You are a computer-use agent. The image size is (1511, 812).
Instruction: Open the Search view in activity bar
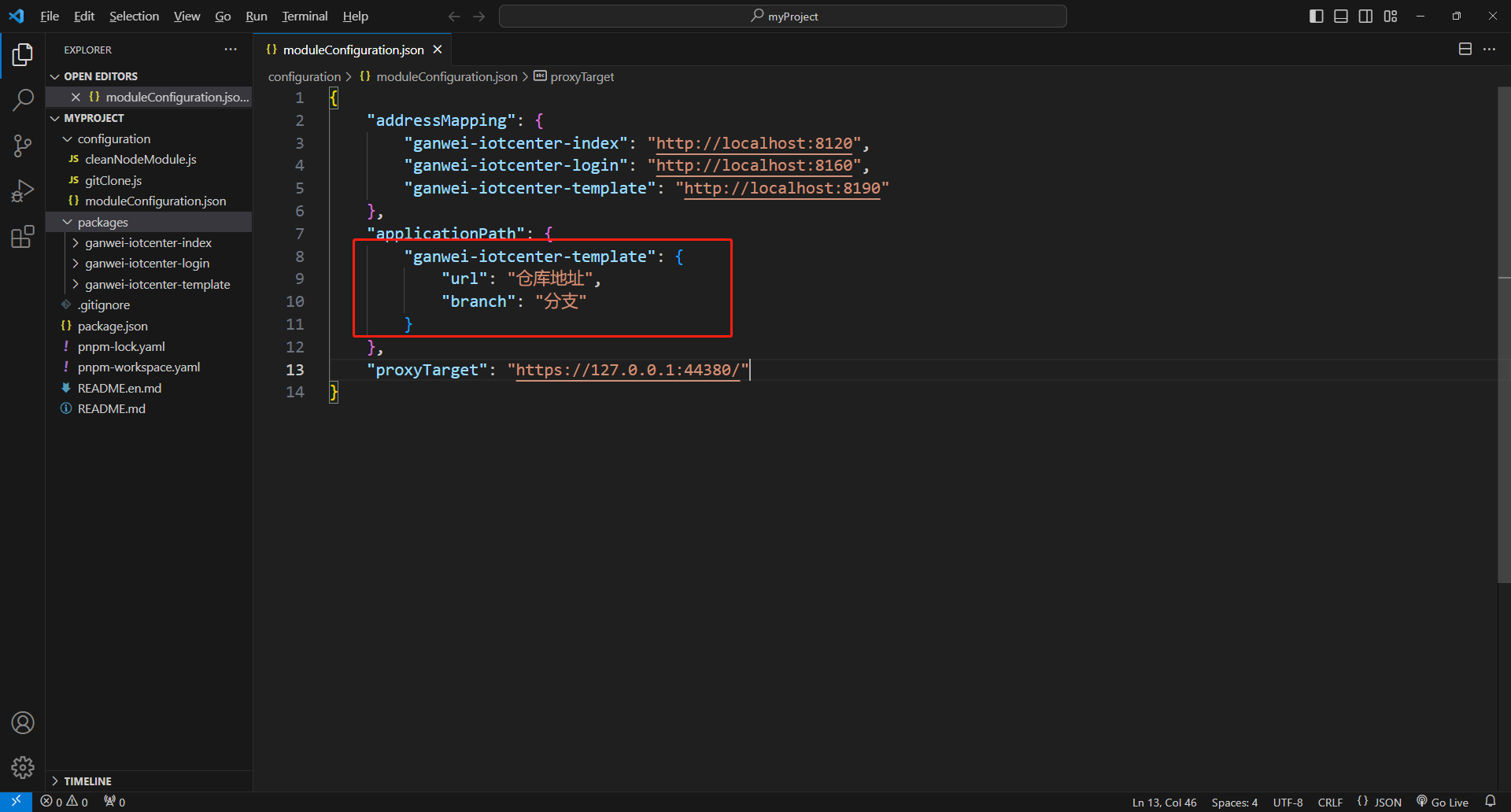point(23,100)
